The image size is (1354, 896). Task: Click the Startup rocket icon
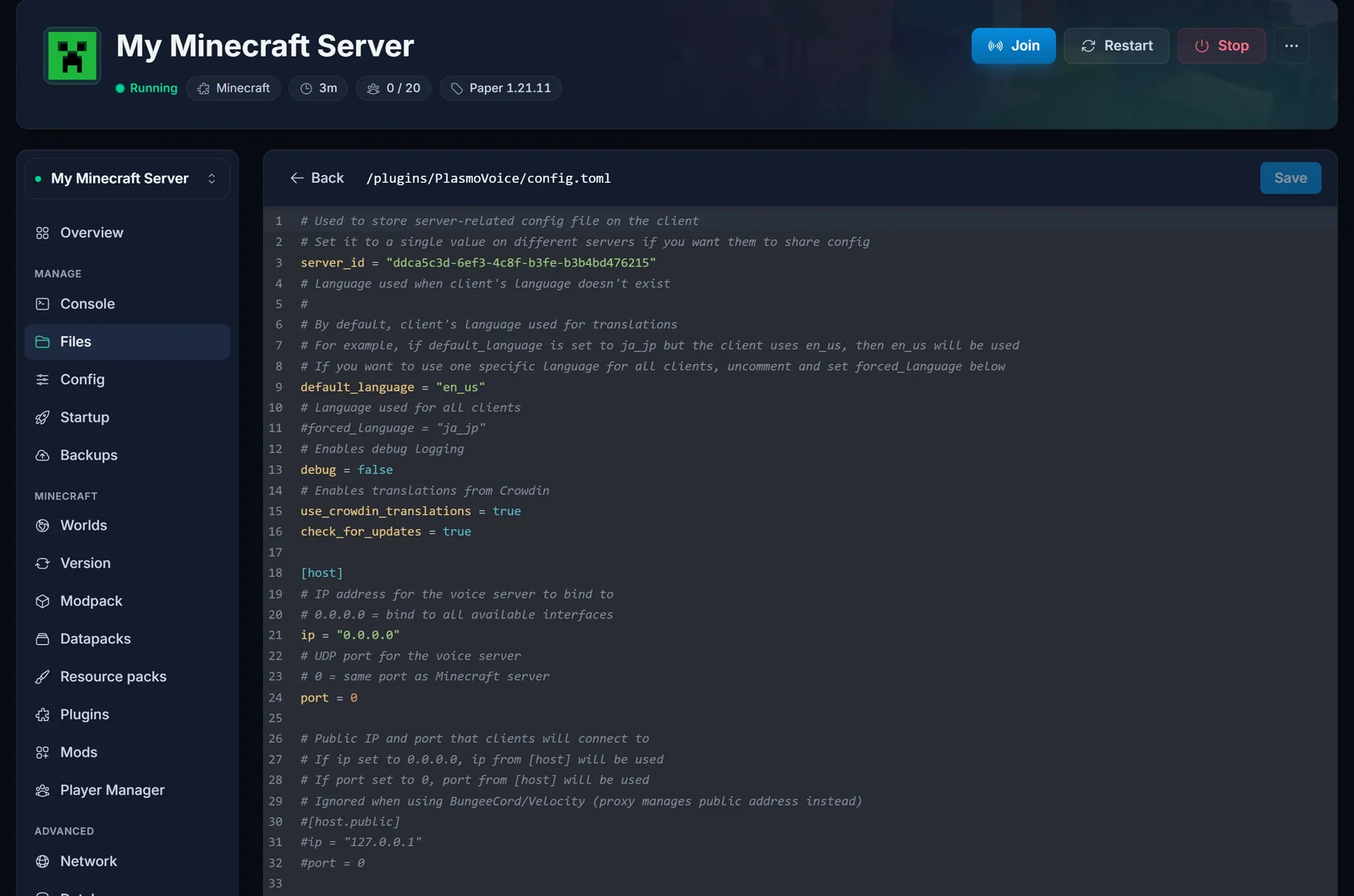(42, 417)
